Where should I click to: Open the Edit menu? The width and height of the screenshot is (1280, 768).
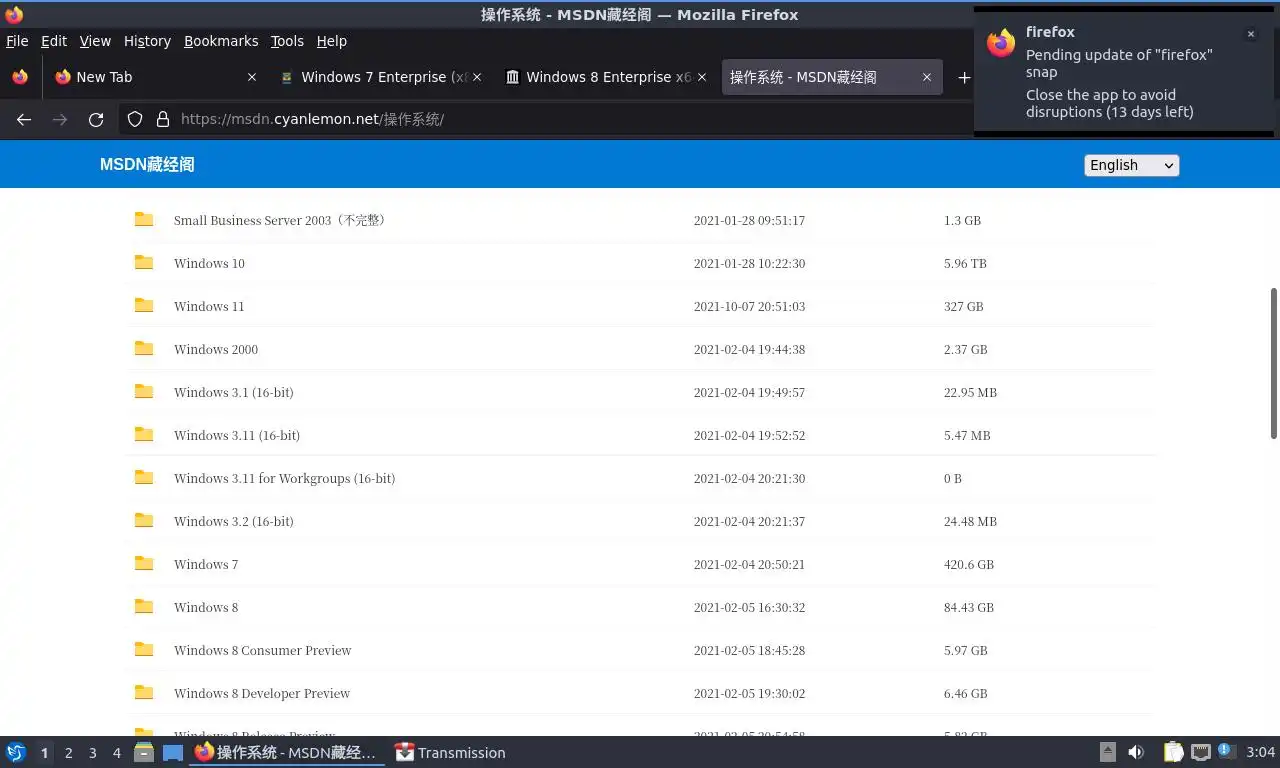tap(54, 41)
